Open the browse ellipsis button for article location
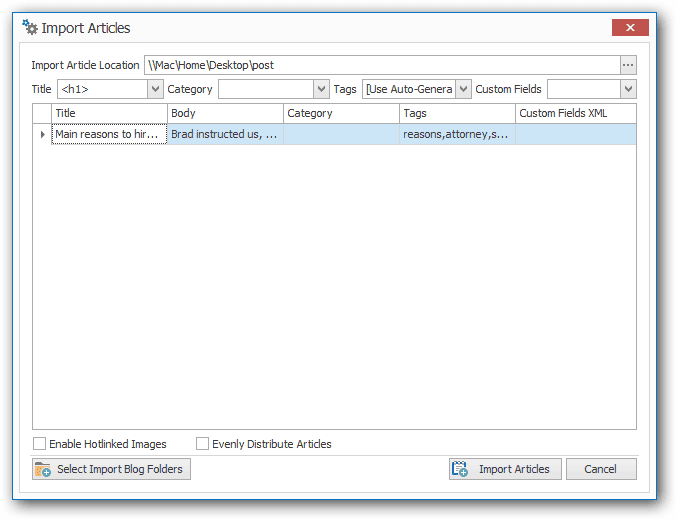Viewport: 677px width, 520px height. tap(628, 65)
